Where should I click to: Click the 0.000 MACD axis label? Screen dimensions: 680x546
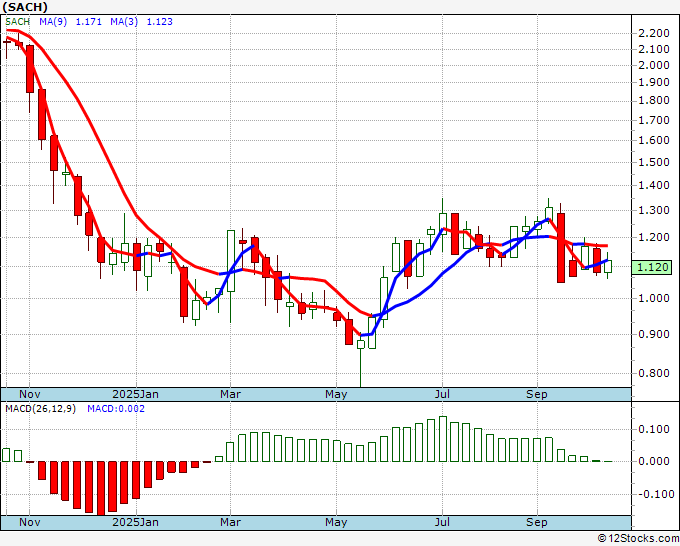tap(654, 461)
